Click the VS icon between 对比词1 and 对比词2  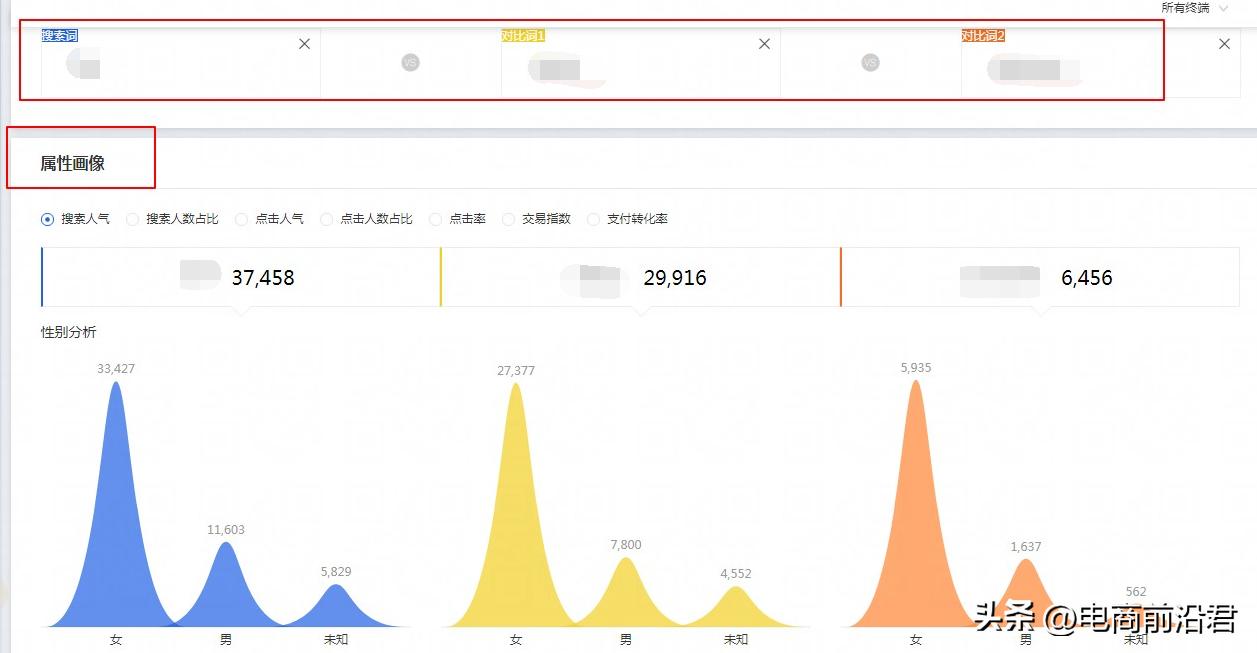click(870, 63)
